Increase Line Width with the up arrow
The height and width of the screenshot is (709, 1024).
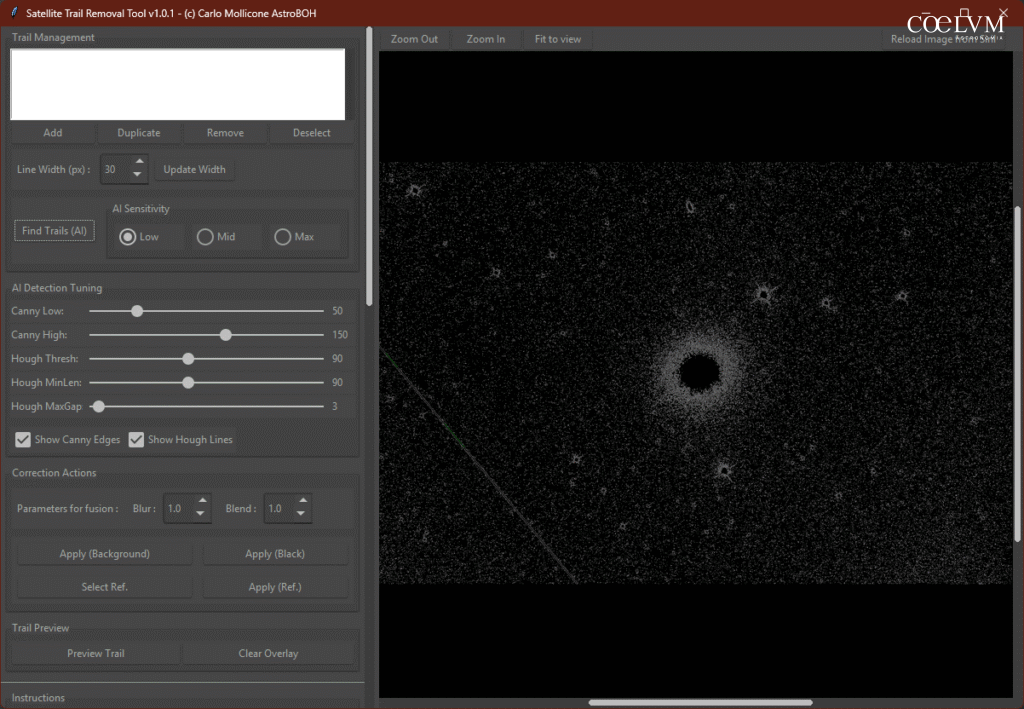pos(139,163)
